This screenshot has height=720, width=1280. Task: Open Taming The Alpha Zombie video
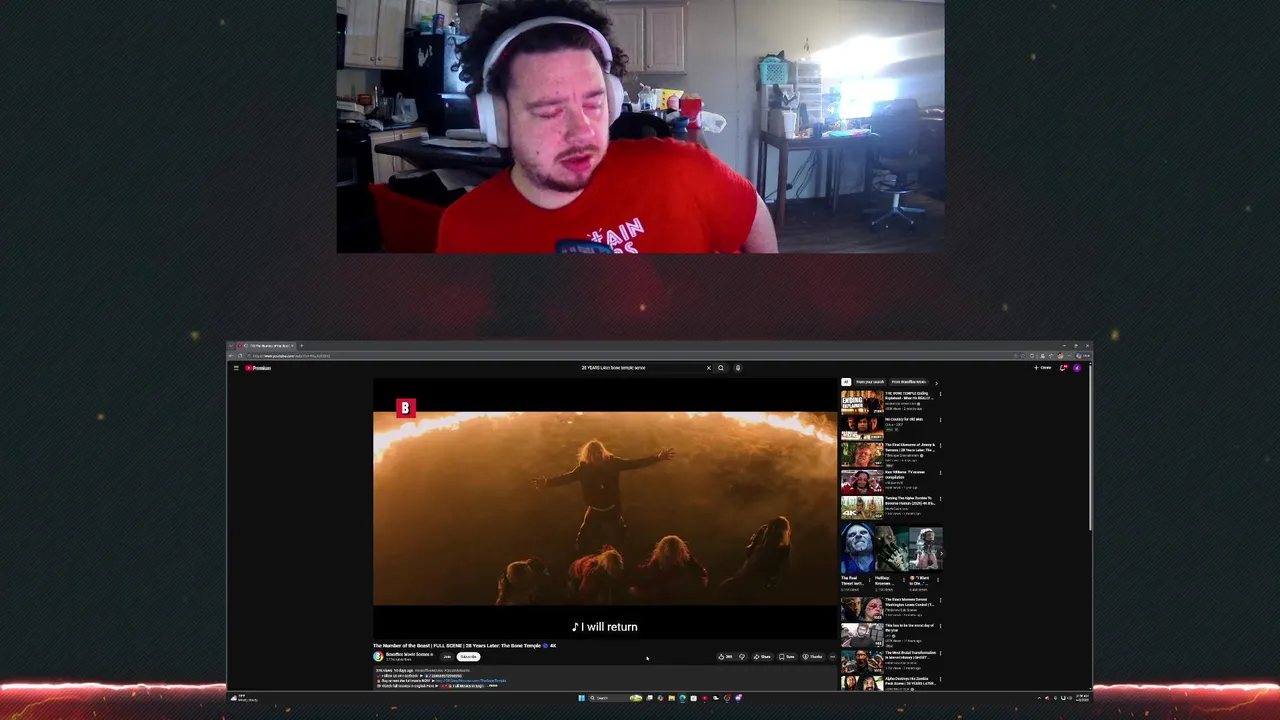click(861, 508)
